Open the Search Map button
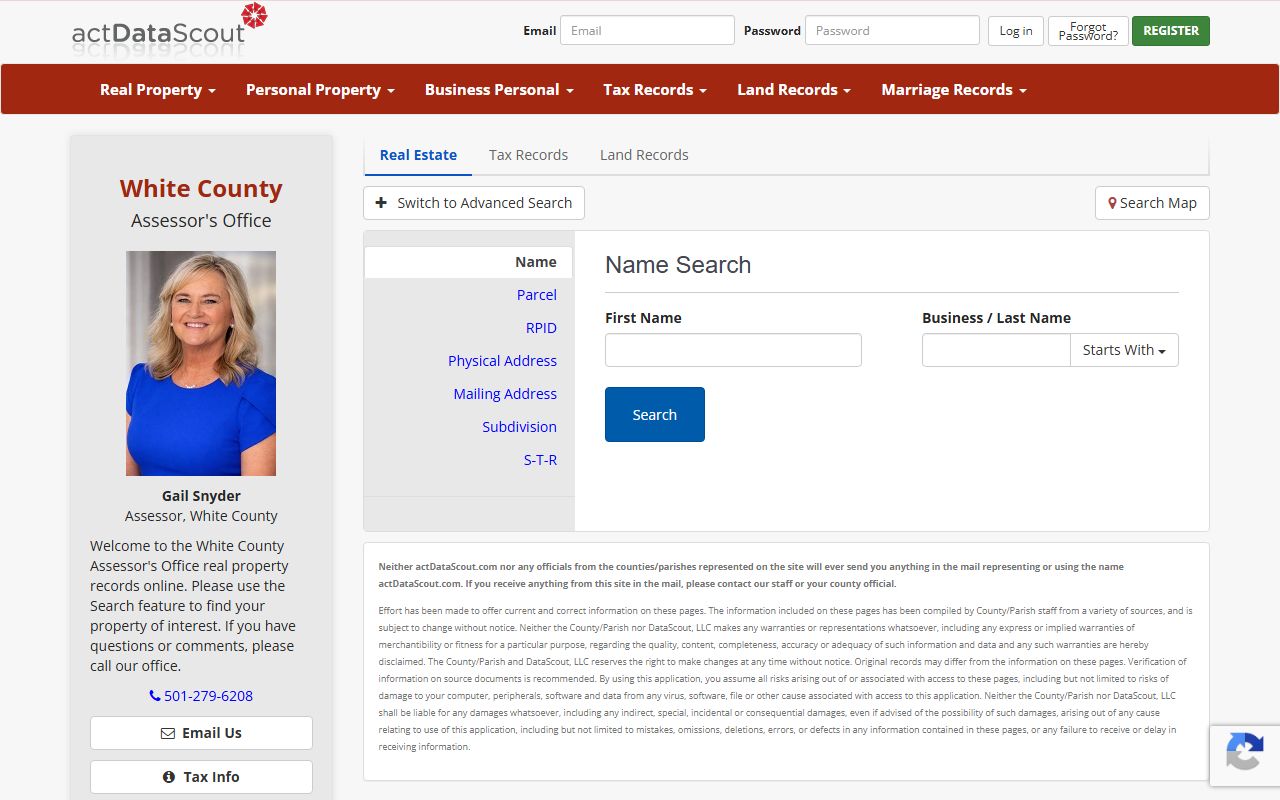This screenshot has height=800, width=1280. [1152, 203]
